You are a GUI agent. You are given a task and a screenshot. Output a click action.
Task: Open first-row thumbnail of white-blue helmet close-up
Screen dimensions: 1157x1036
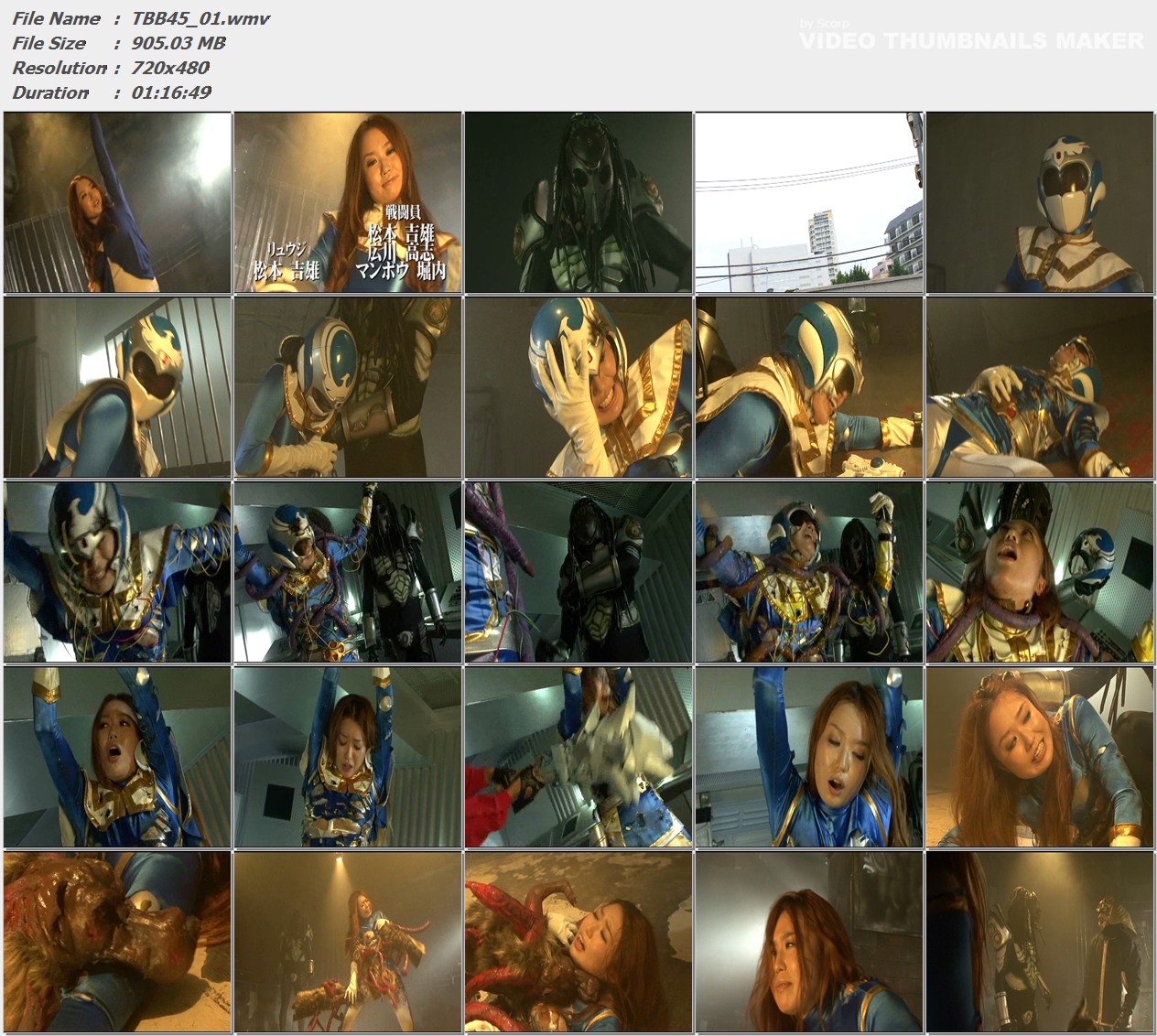click(x=1039, y=202)
